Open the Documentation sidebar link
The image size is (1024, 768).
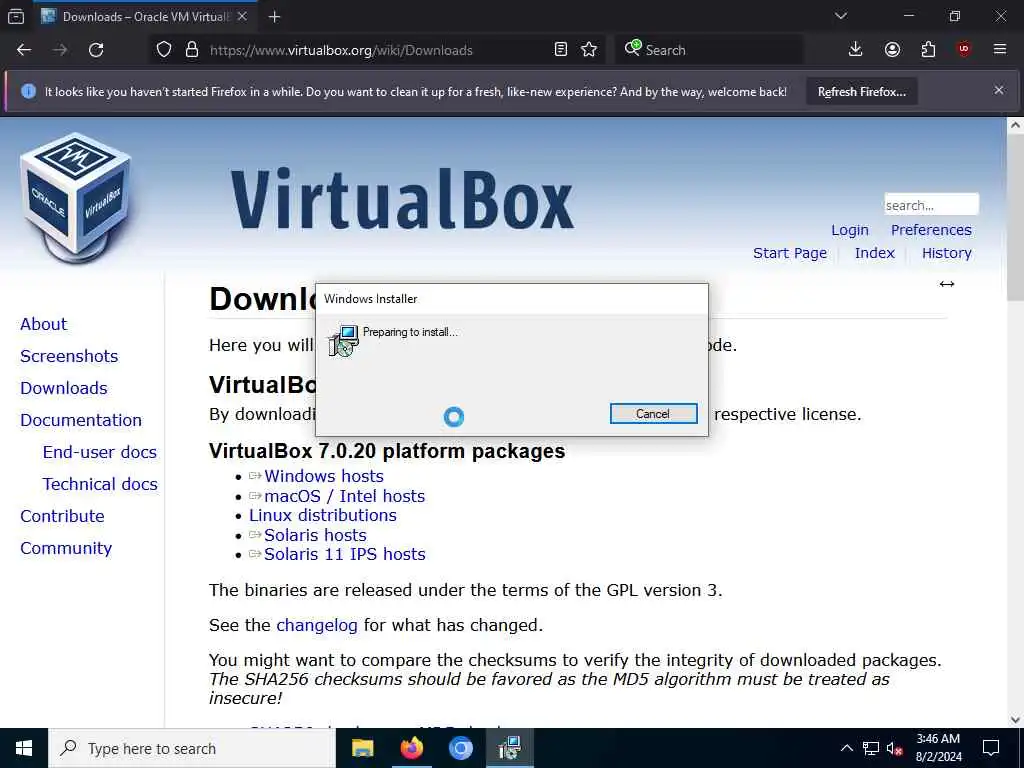point(81,420)
